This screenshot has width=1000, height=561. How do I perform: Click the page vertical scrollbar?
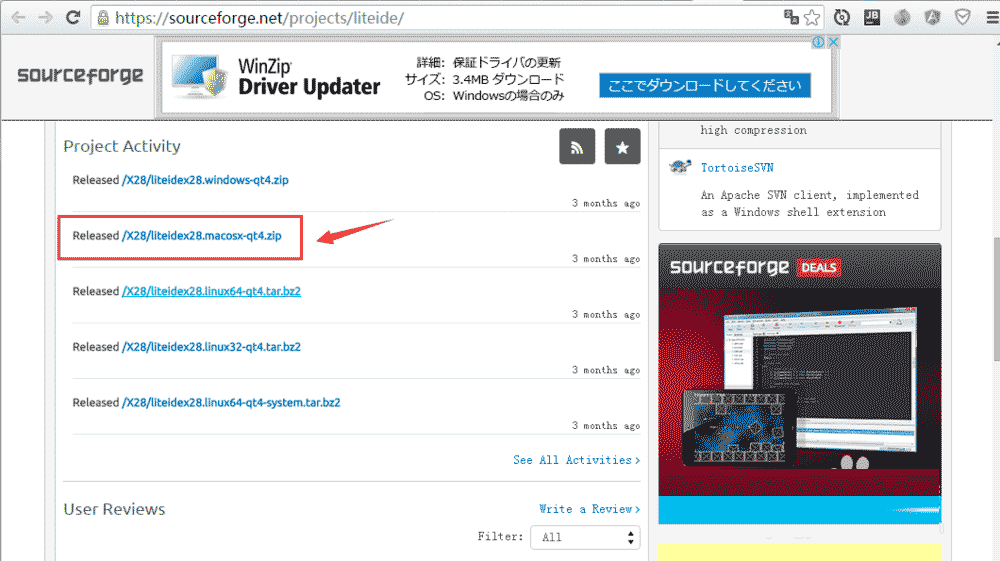point(996,300)
